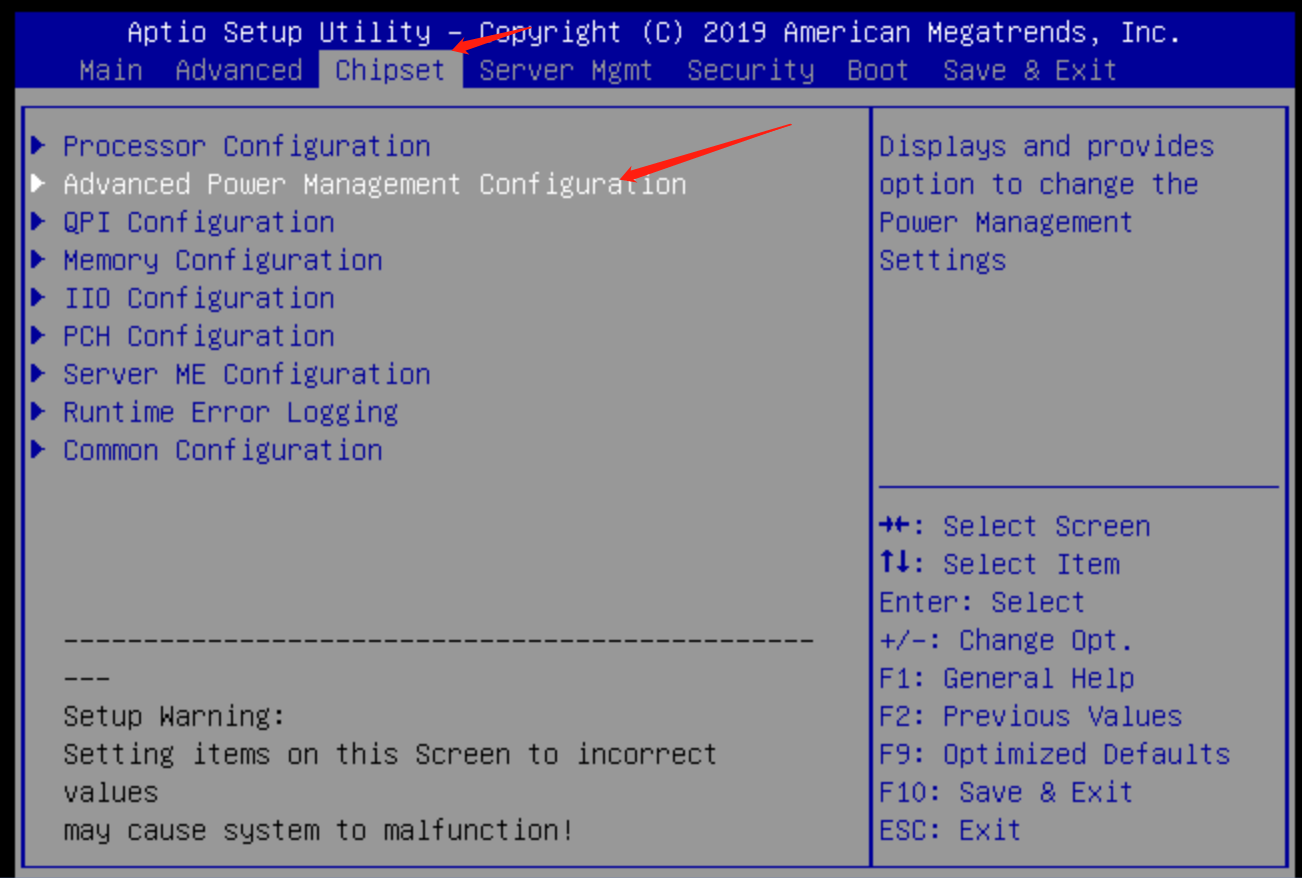Go to the Server Mgmt tab
1302x878 pixels.
point(565,71)
